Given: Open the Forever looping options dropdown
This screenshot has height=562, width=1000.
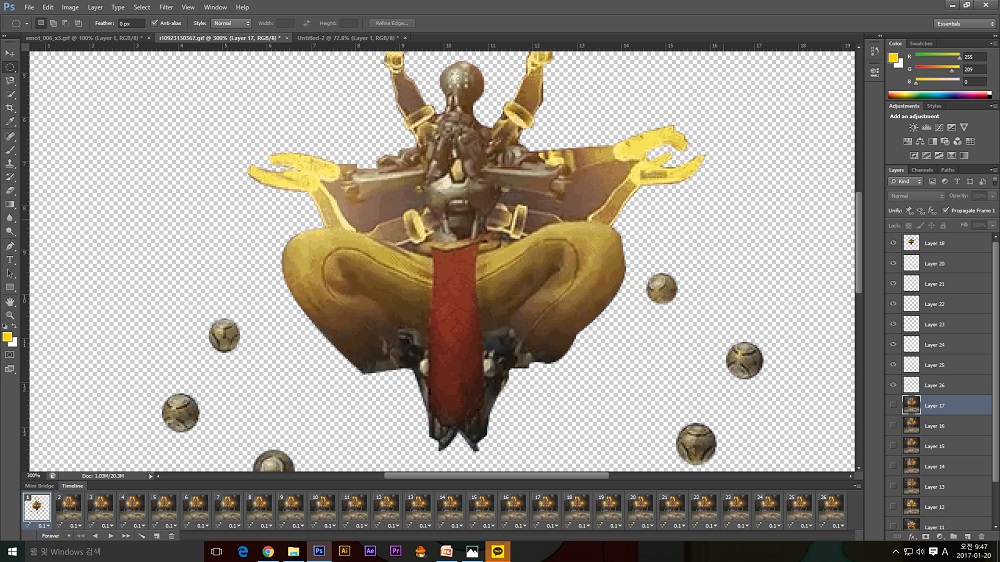Looking at the screenshot, I should [x=56, y=536].
